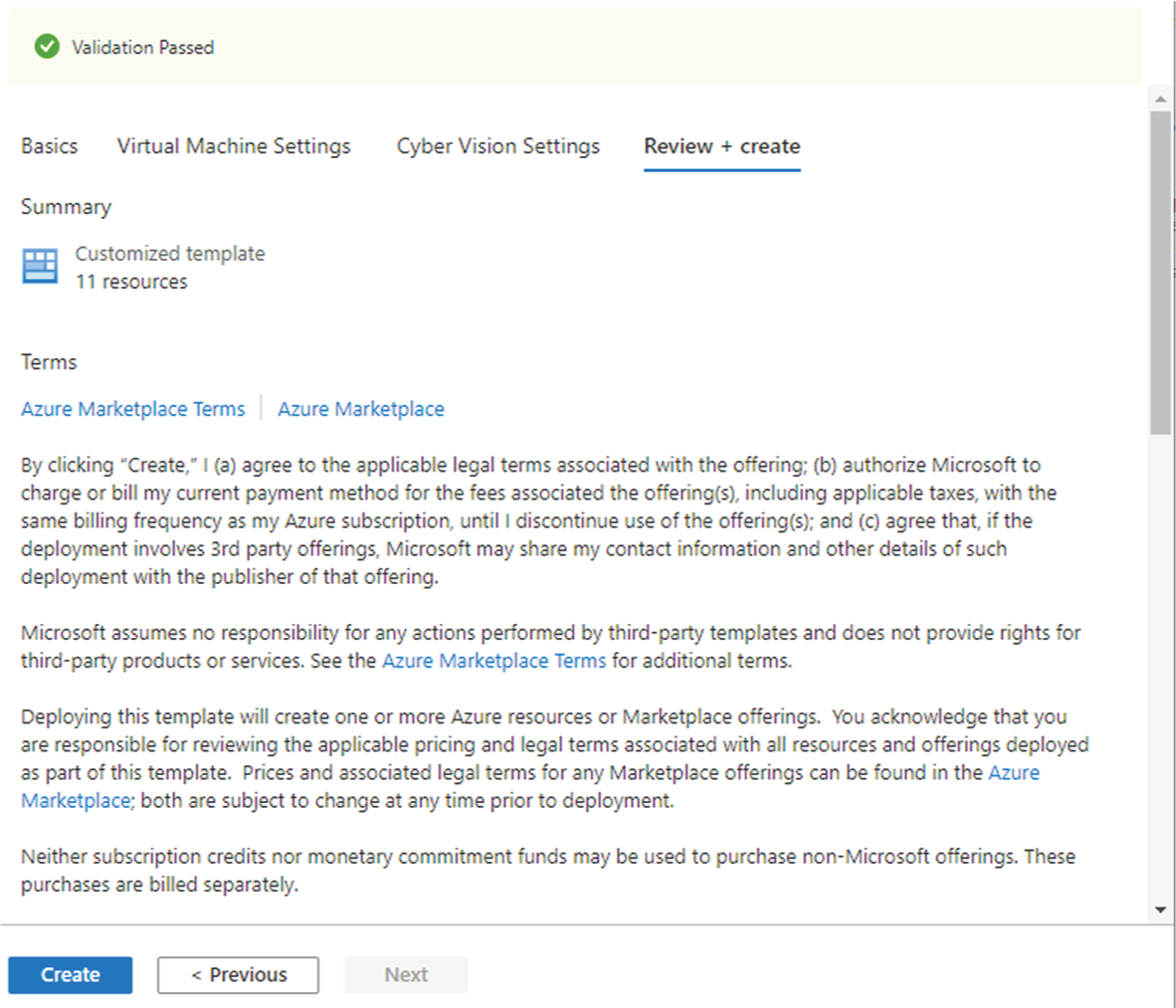Click the vertical scrollbar thumb
This screenshot has width=1176, height=1008.
(x=1160, y=273)
